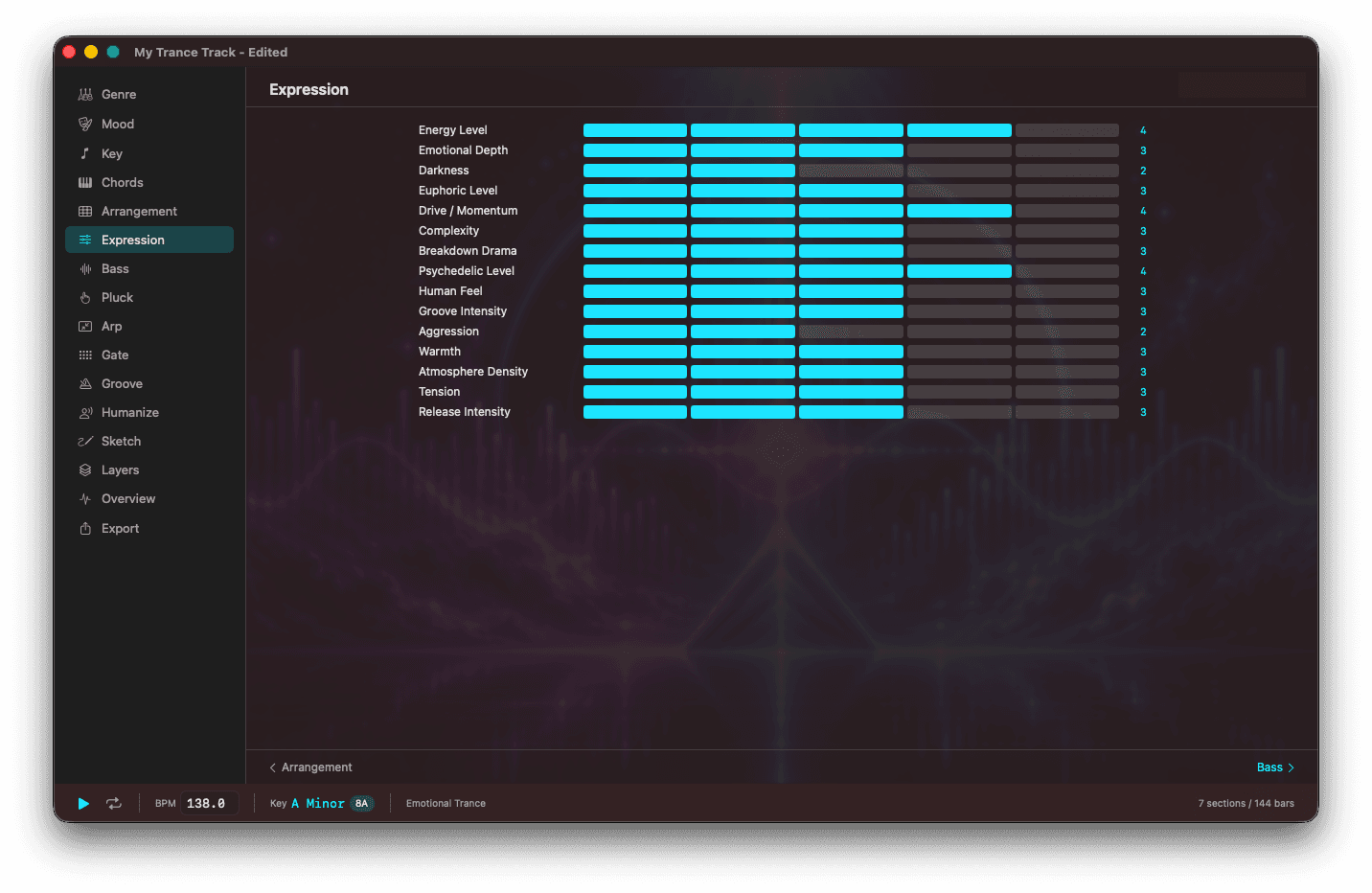Click the Humanize person icon
This screenshot has height=893, width=1372.
tap(85, 413)
